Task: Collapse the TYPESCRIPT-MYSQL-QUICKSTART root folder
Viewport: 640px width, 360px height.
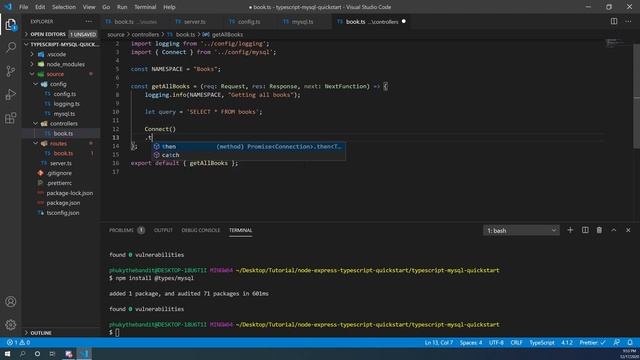Action: [x=61, y=44]
